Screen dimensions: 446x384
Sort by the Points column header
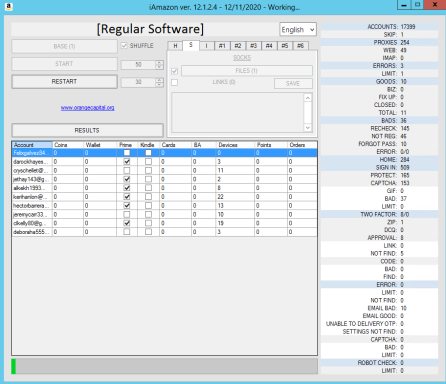click(x=271, y=145)
